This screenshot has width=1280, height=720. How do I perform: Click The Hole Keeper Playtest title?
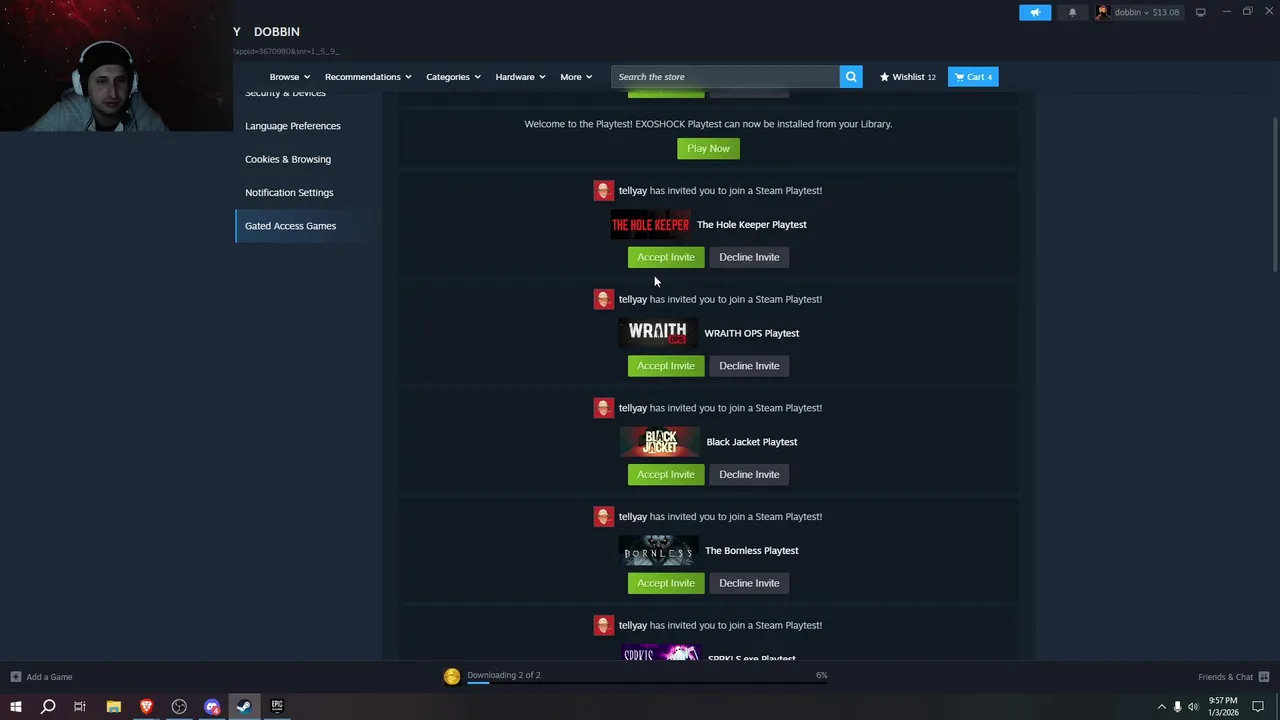pos(752,225)
